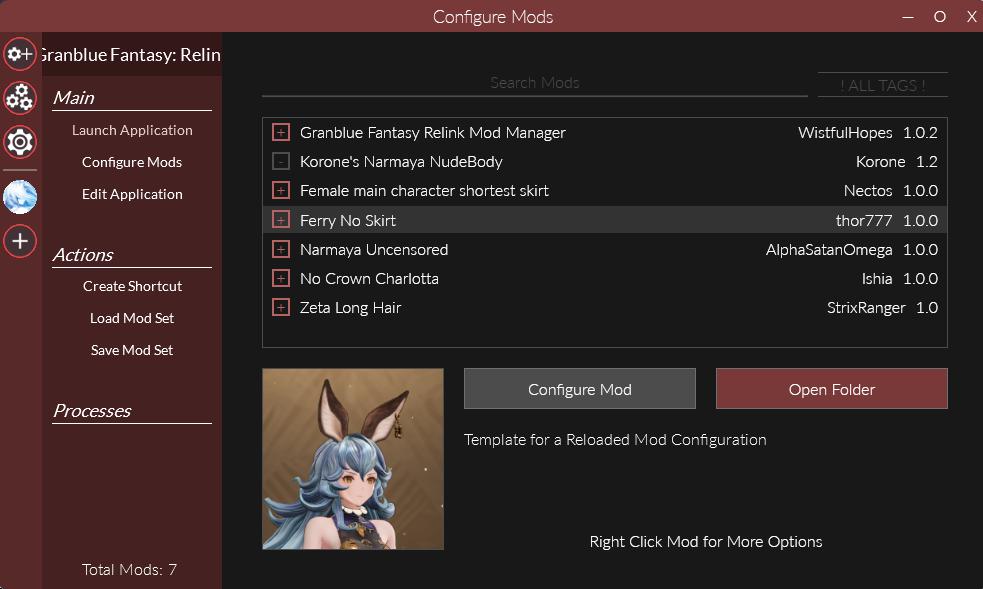This screenshot has width=983, height=589.
Task: Select the Granblue Fantasy Relink Mod Manager row
Action: tap(605, 132)
